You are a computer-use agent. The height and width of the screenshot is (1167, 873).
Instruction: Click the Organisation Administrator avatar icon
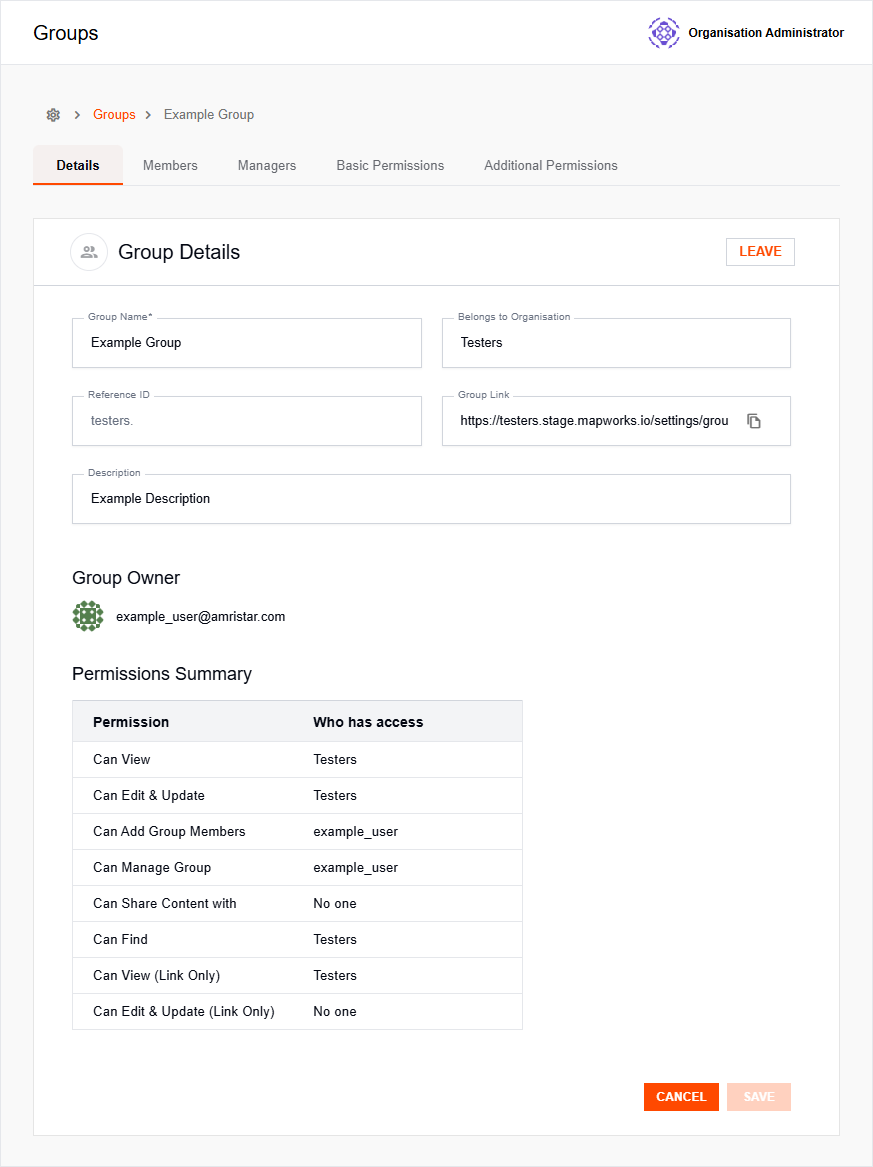[x=664, y=33]
